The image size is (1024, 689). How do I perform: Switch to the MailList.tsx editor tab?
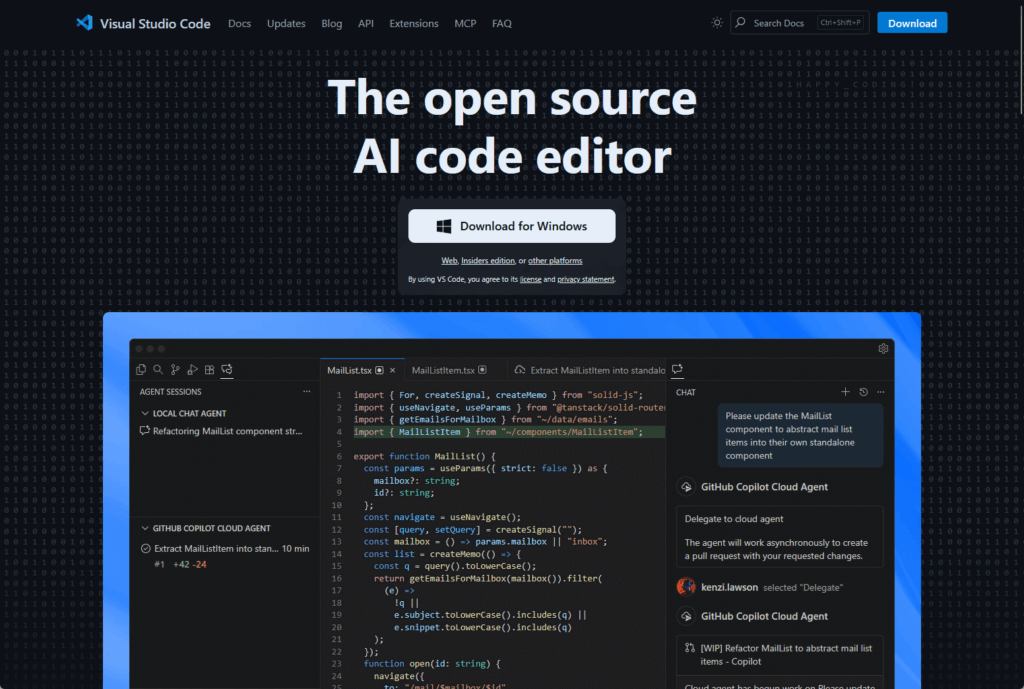click(x=362, y=370)
